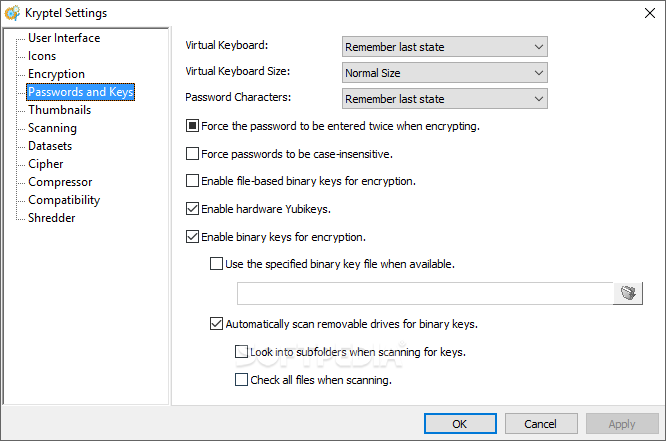This screenshot has width=666, height=441.
Task: Click the binary key file browse icon
Action: pos(628,293)
